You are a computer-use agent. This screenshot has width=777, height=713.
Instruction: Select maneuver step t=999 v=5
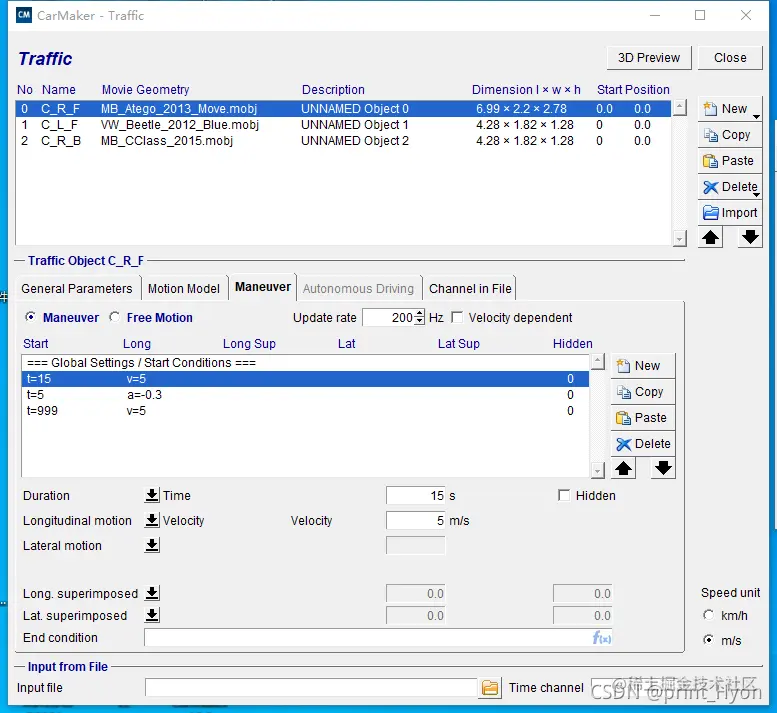[x=305, y=411]
